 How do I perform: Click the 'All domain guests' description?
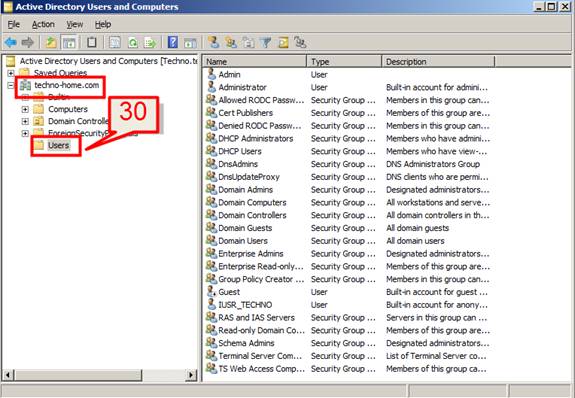pyautogui.click(x=417, y=228)
